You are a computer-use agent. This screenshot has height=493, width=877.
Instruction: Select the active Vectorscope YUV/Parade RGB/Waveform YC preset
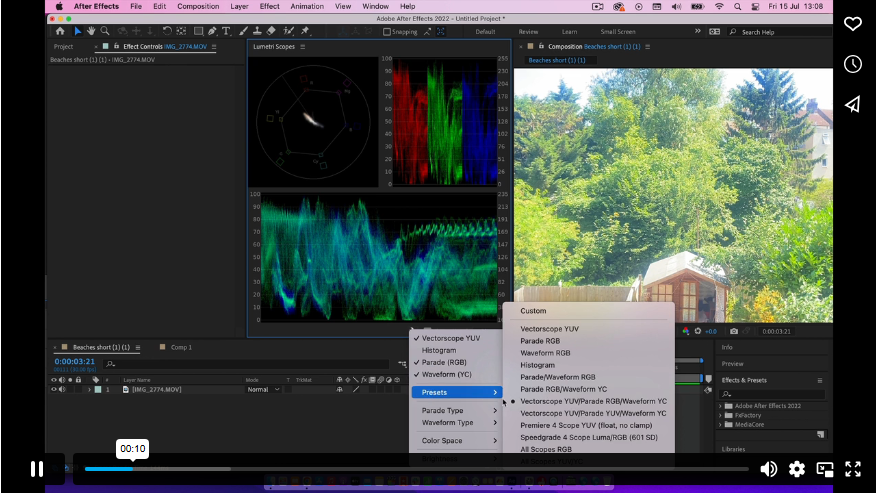[593, 401]
